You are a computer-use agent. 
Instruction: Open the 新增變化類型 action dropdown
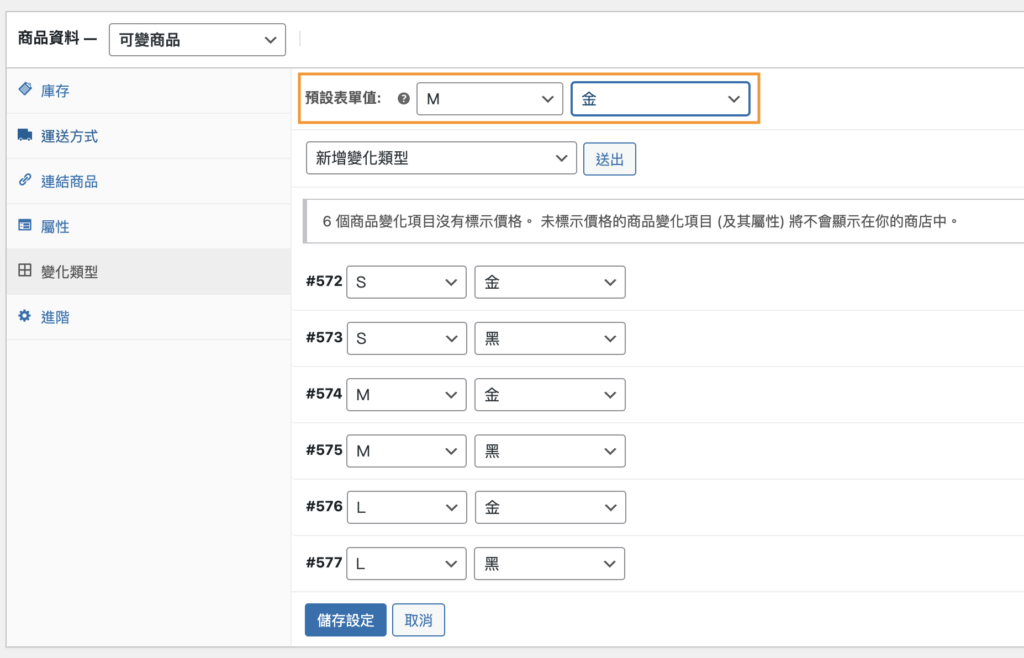(x=440, y=158)
